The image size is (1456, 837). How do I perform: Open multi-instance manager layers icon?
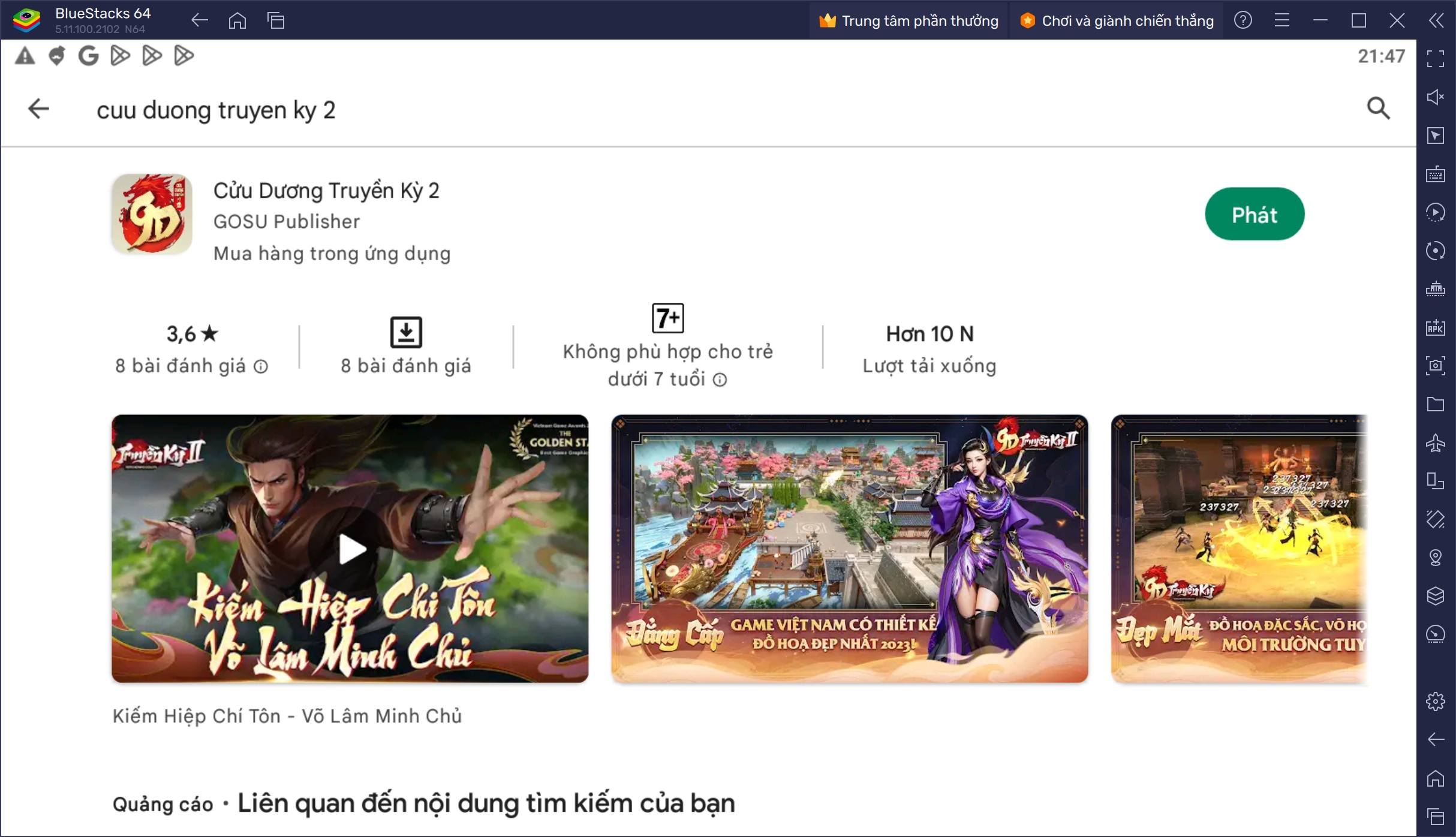coord(1436,596)
